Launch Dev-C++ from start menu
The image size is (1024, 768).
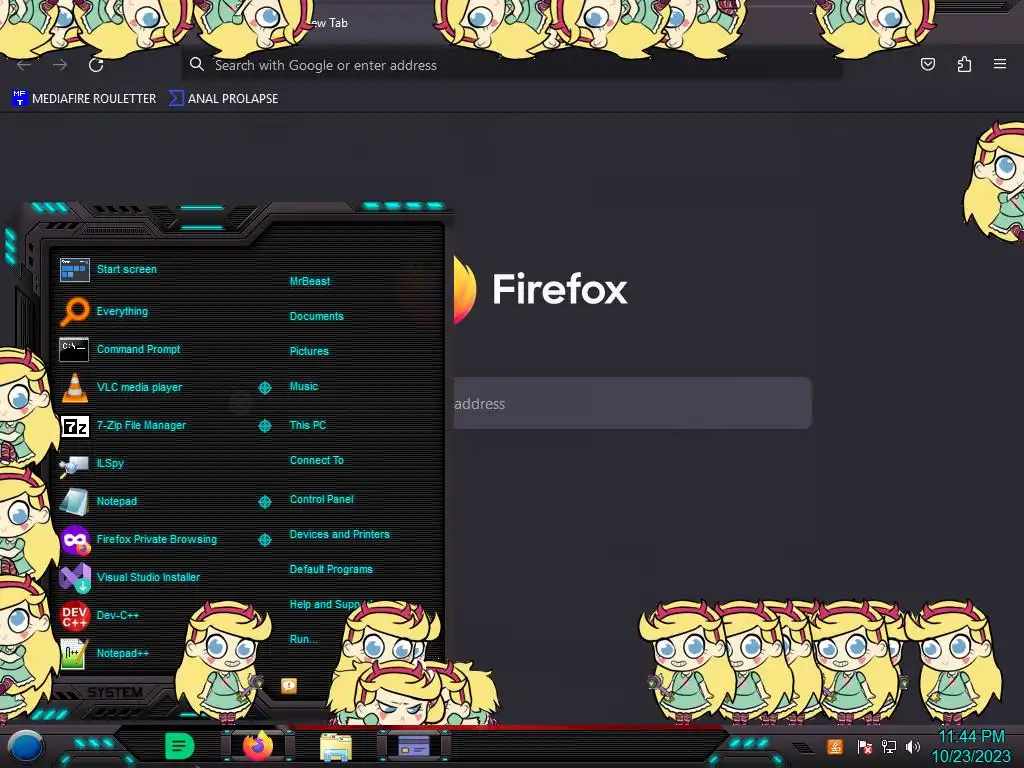coord(99,615)
